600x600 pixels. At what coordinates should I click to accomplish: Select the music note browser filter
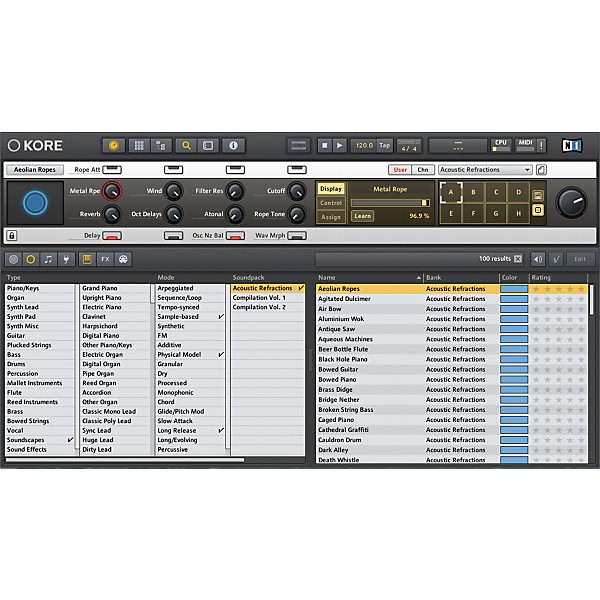coord(49,259)
